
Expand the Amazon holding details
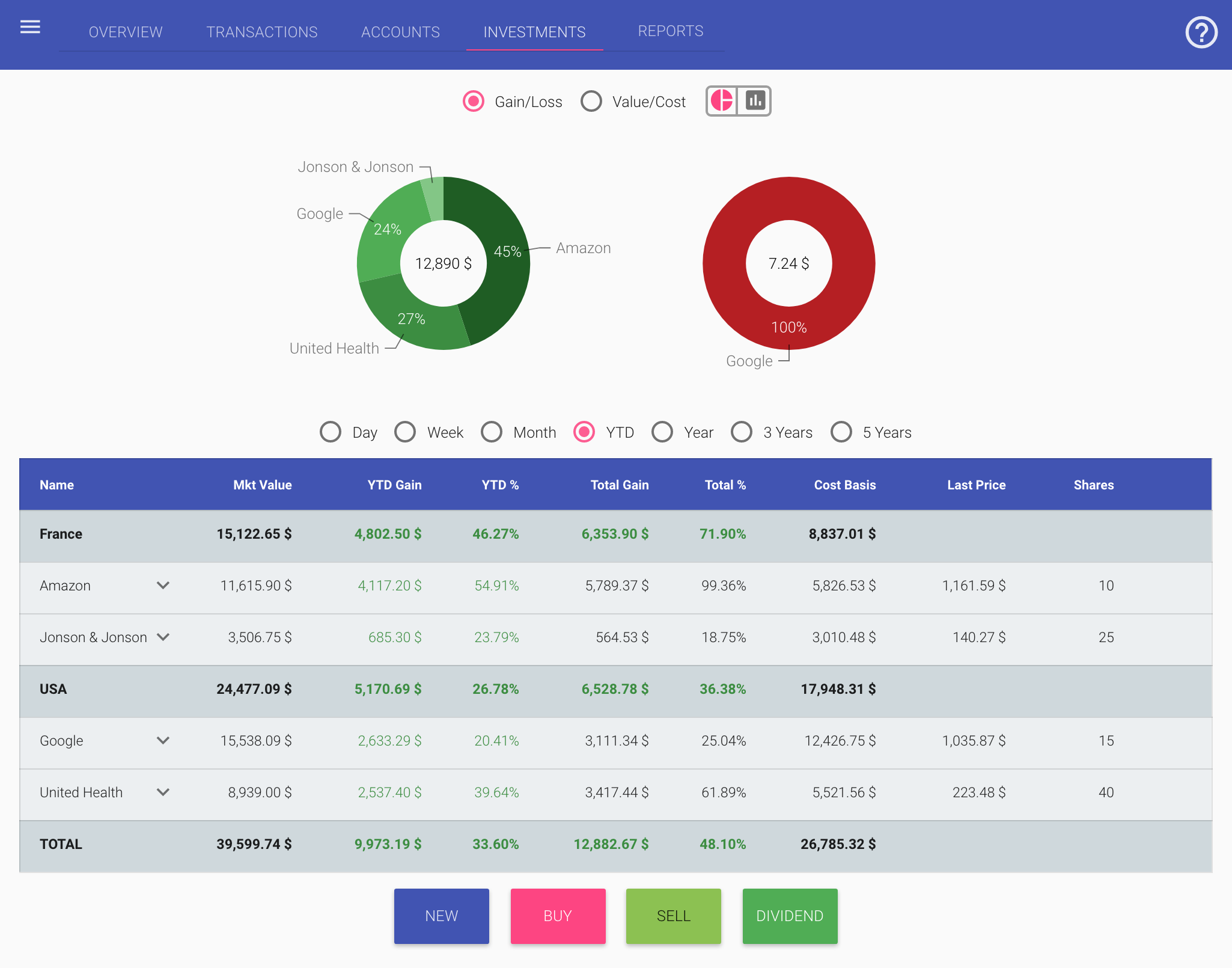(163, 586)
